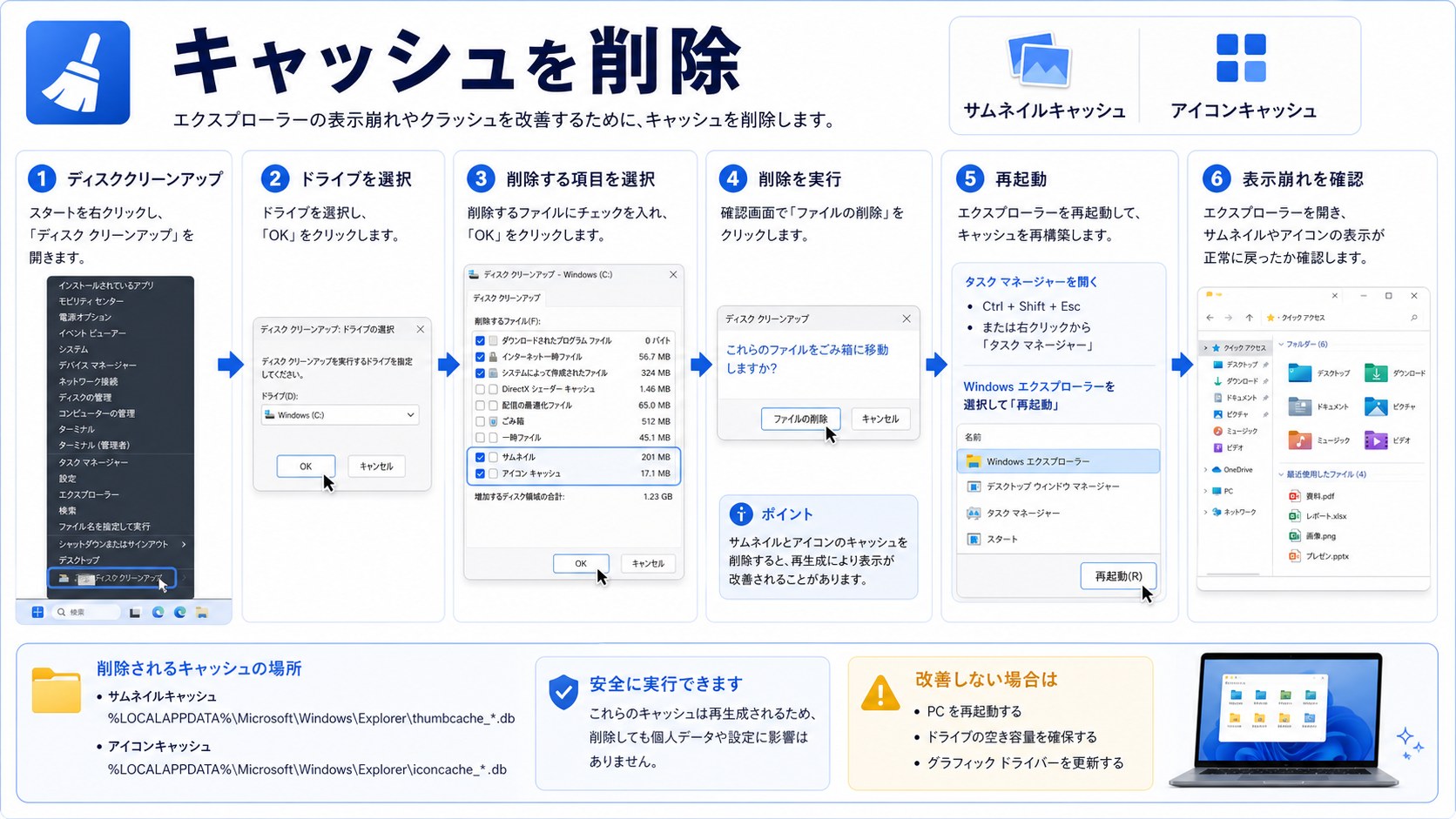Select ダウンロード in the navigation pane
This screenshot has height=819, width=1456.
click(1241, 381)
